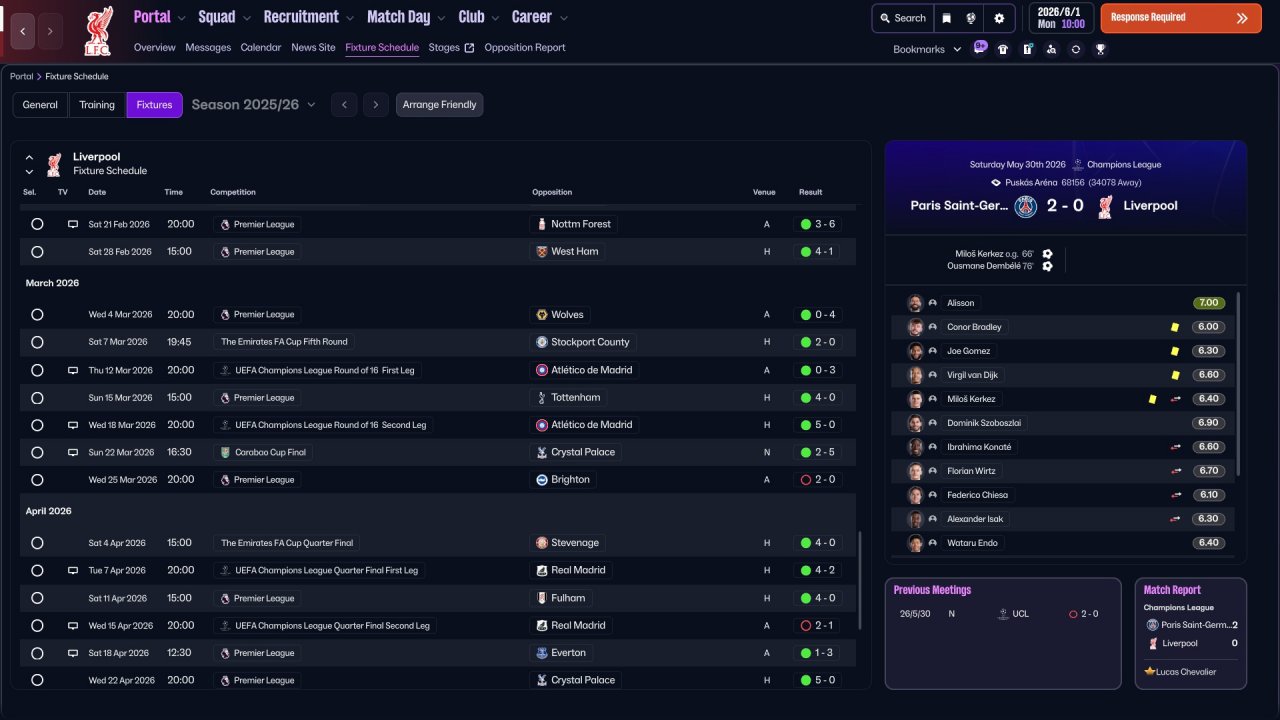The image size is (1280, 720).
Task: Click the navigate back arrow in the header
Action: [22, 32]
